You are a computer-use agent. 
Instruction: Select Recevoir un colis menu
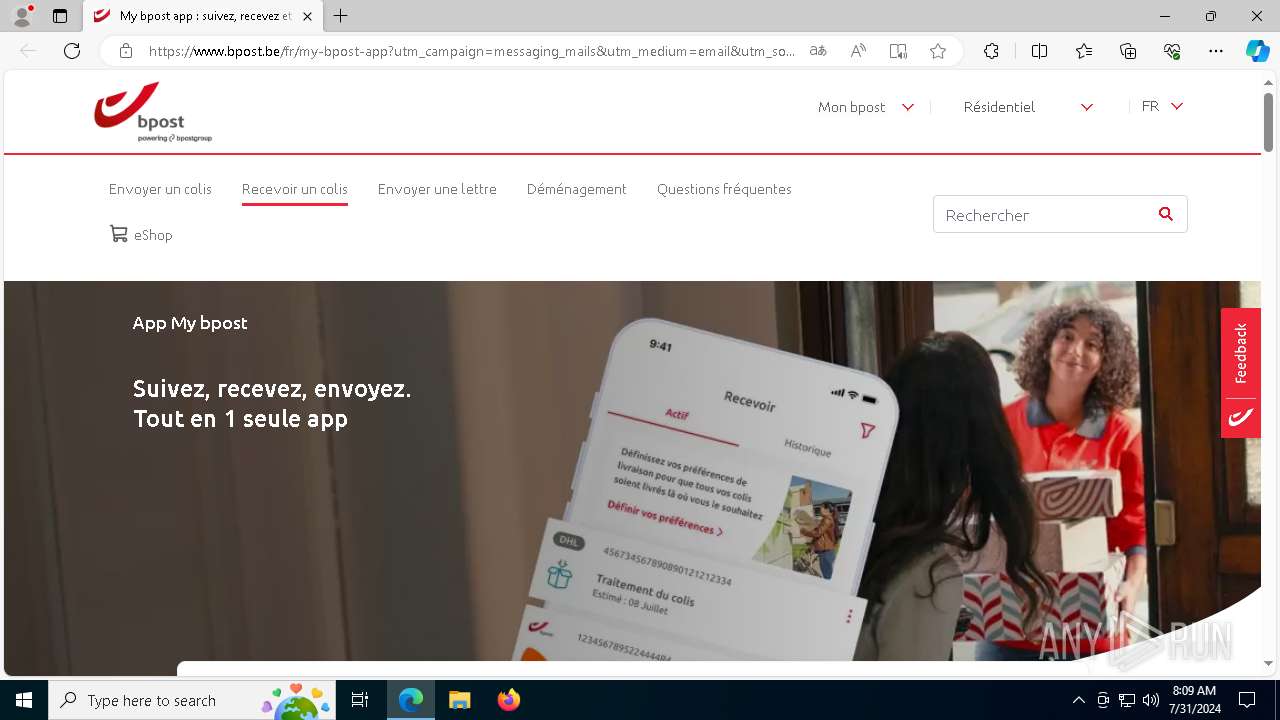[x=295, y=189]
